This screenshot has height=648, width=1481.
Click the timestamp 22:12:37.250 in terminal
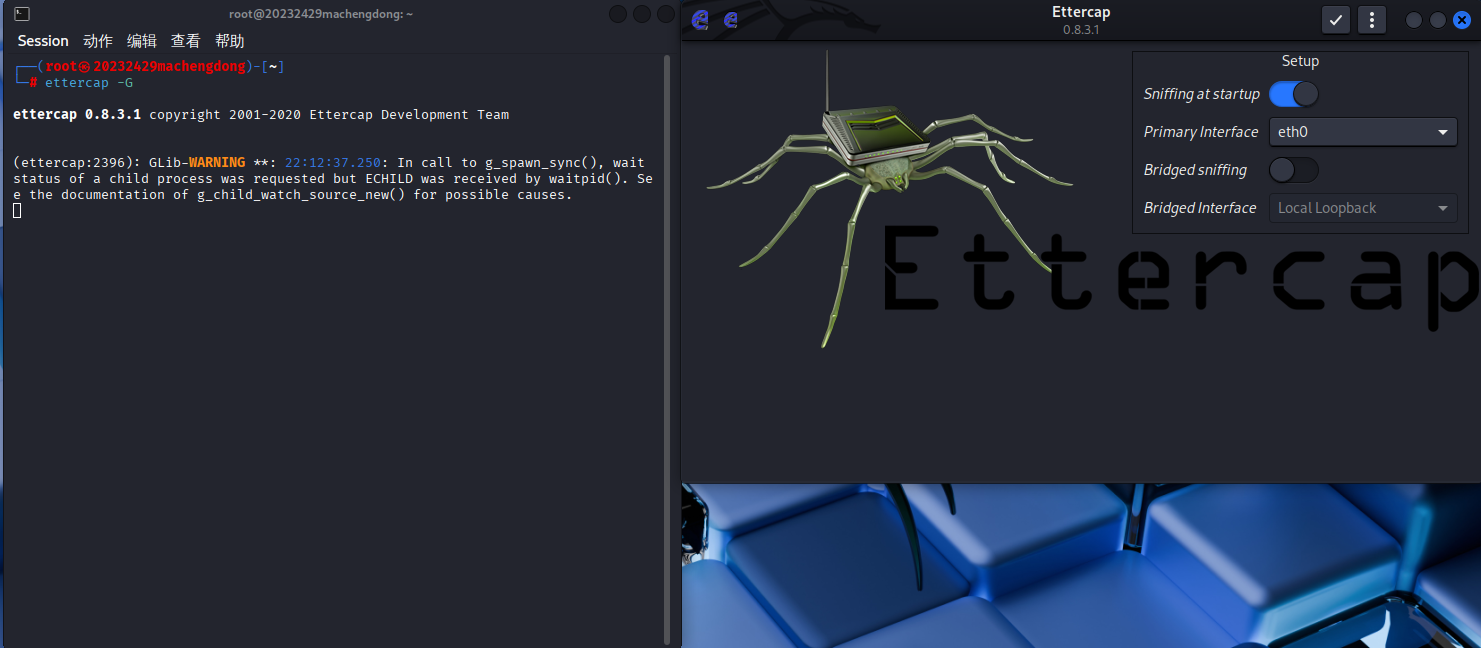click(333, 163)
